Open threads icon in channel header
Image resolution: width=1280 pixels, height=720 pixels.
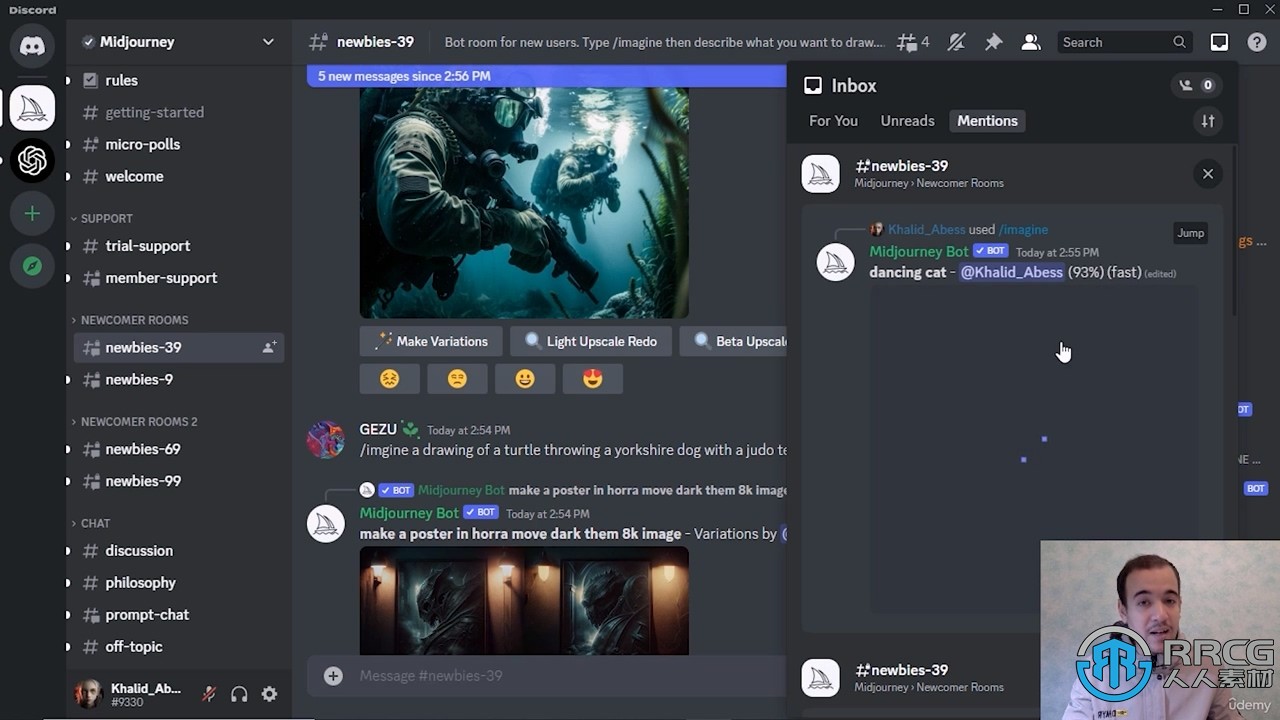click(913, 42)
